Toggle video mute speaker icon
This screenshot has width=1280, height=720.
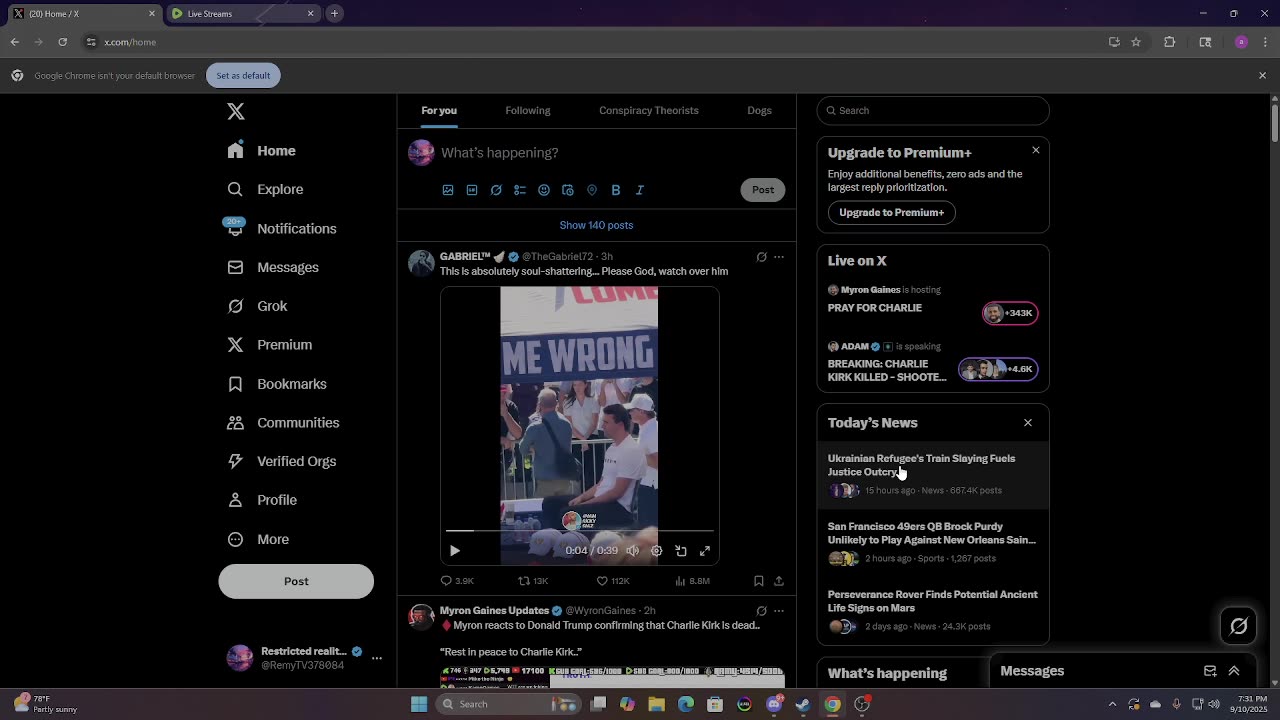(632, 551)
